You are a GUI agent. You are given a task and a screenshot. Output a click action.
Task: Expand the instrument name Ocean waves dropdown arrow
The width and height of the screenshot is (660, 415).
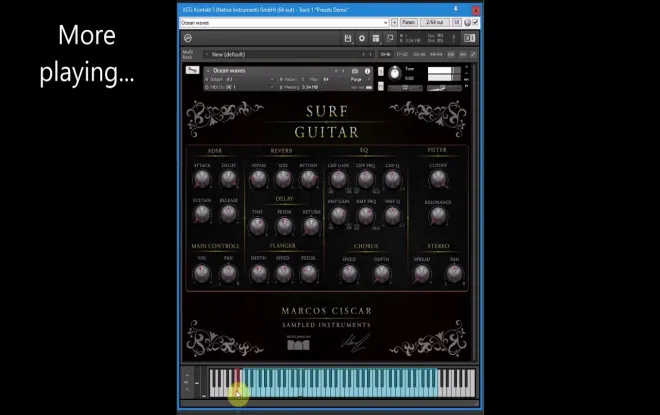coord(208,71)
